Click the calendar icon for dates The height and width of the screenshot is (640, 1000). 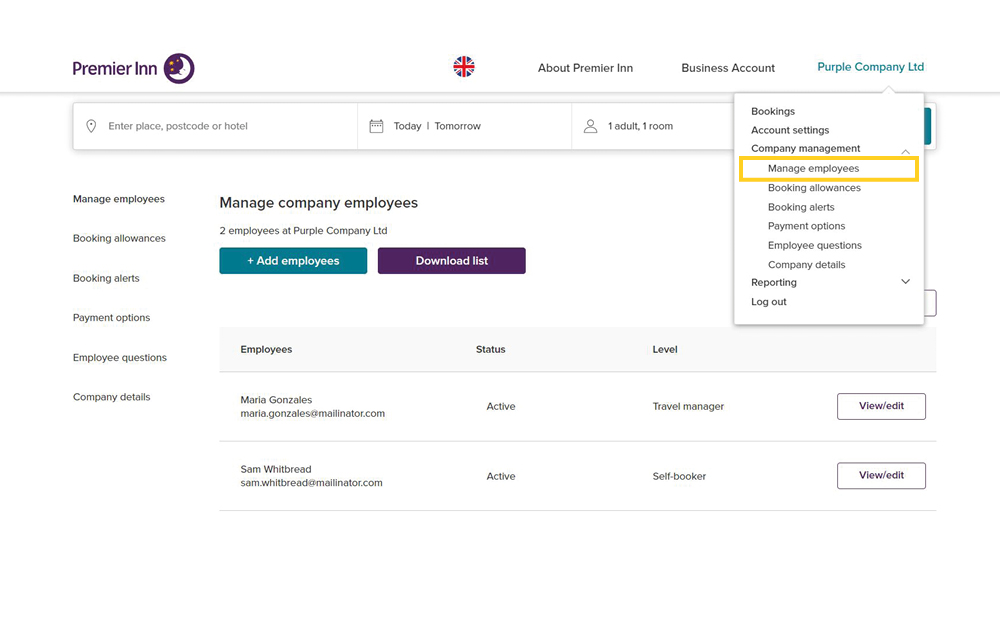(377, 126)
